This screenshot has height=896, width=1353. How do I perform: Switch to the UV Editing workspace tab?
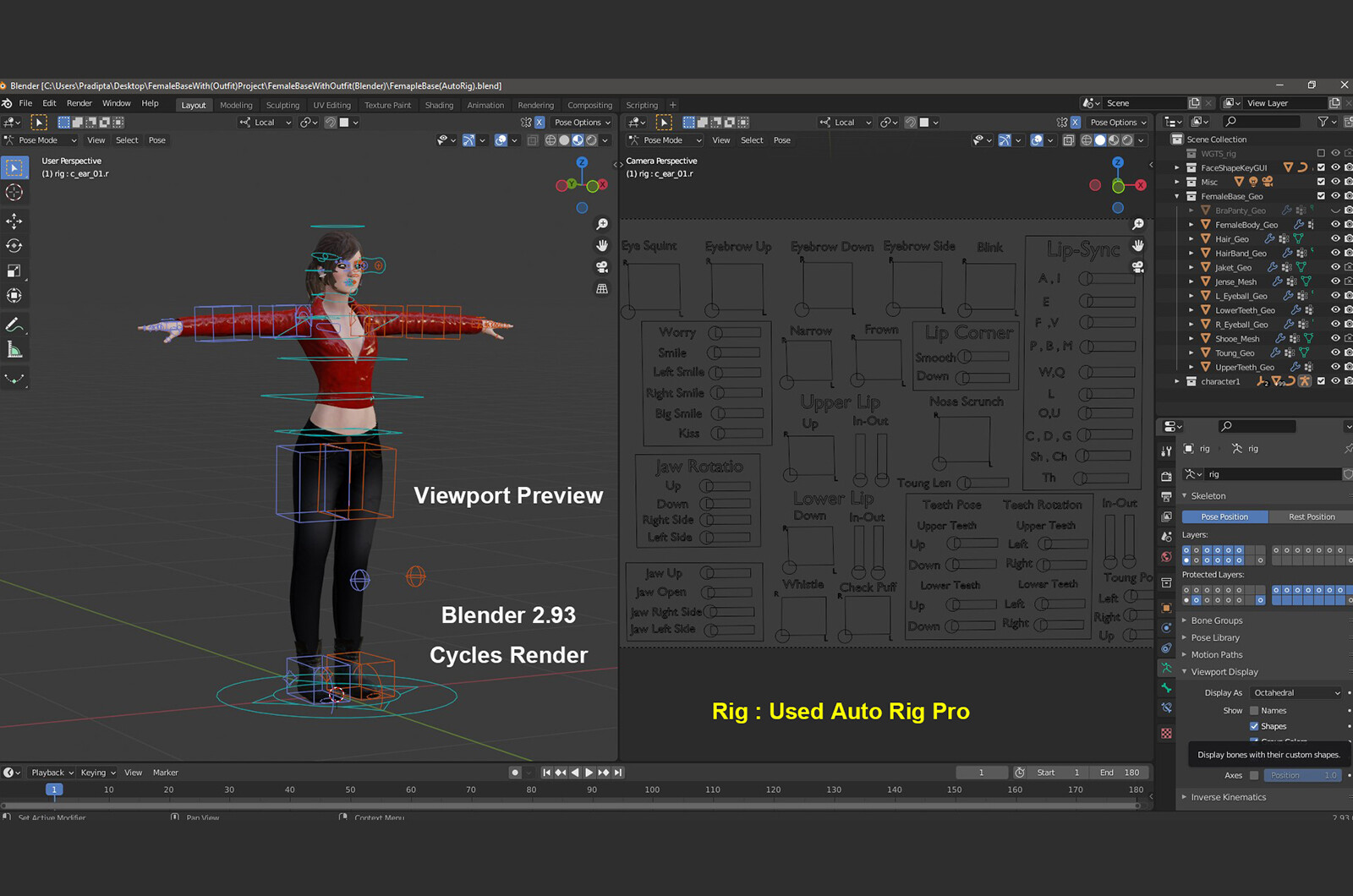point(331,105)
